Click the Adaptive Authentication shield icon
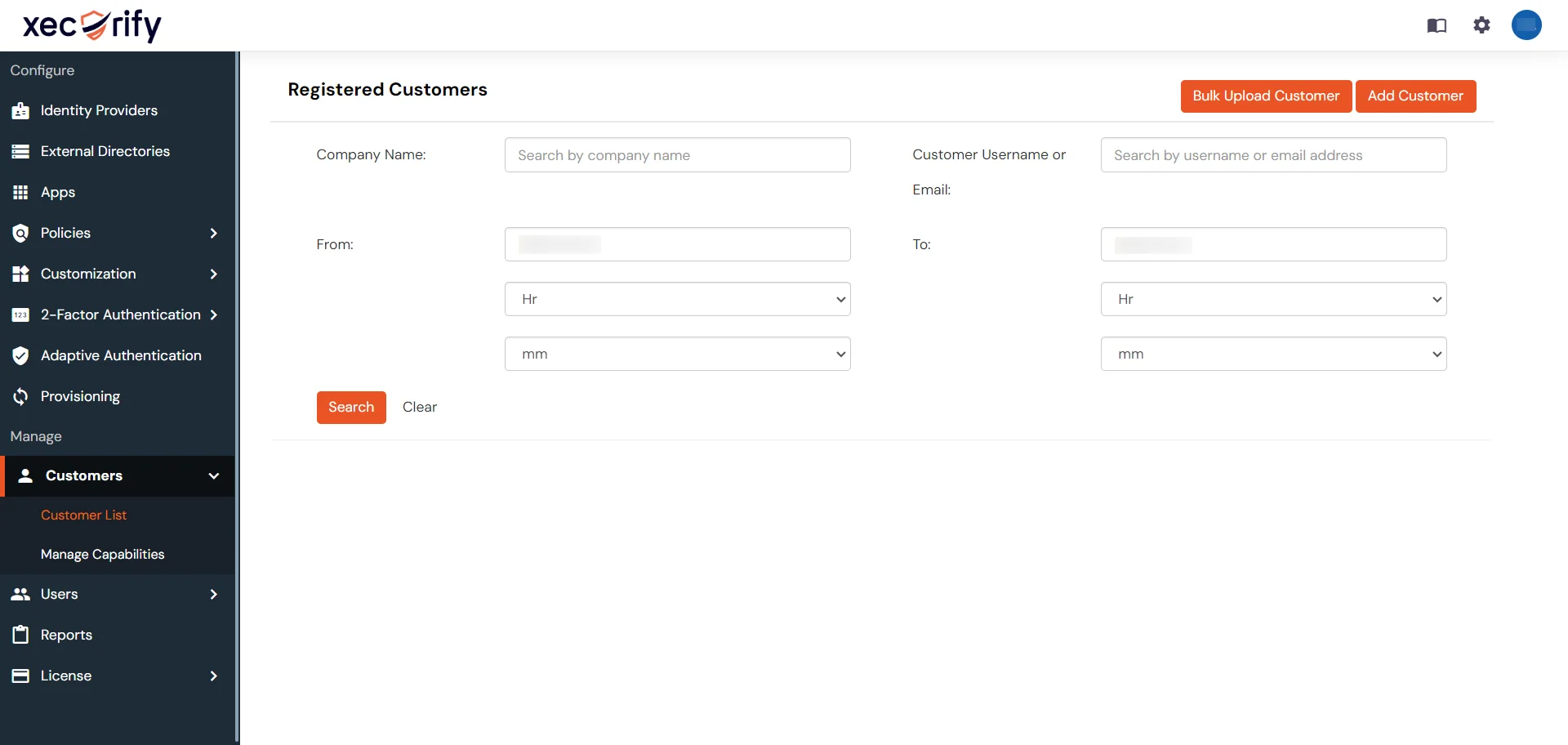Image resolution: width=1568 pixels, height=745 pixels. (20, 355)
